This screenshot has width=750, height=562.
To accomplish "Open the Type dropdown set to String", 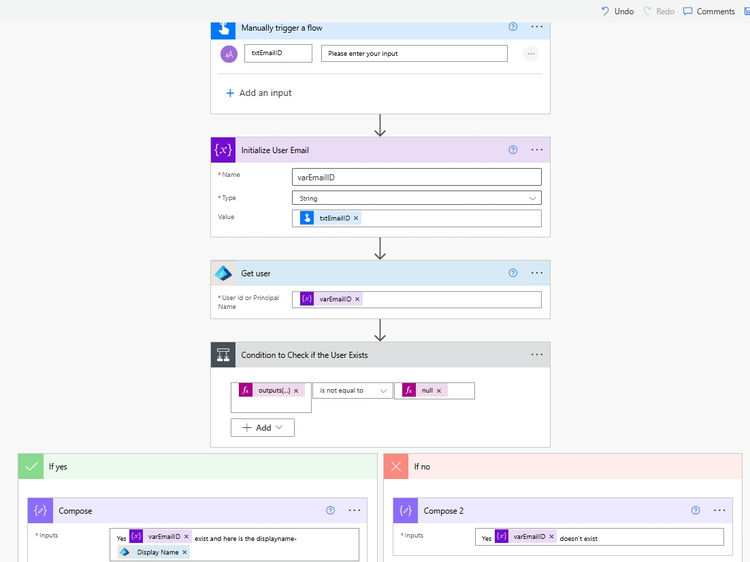I will pyautogui.click(x=417, y=198).
